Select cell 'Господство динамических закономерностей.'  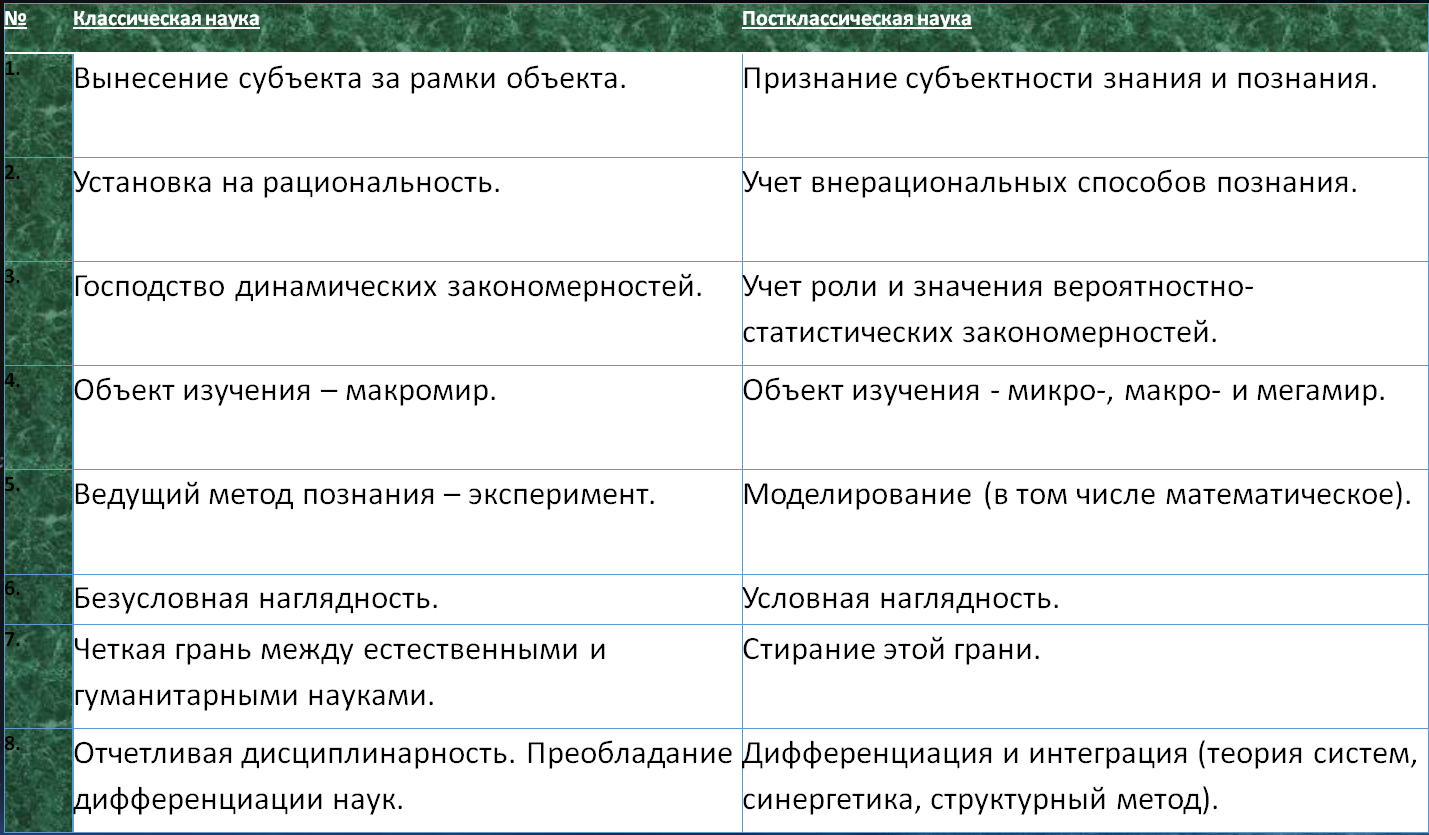pyautogui.click(x=407, y=313)
